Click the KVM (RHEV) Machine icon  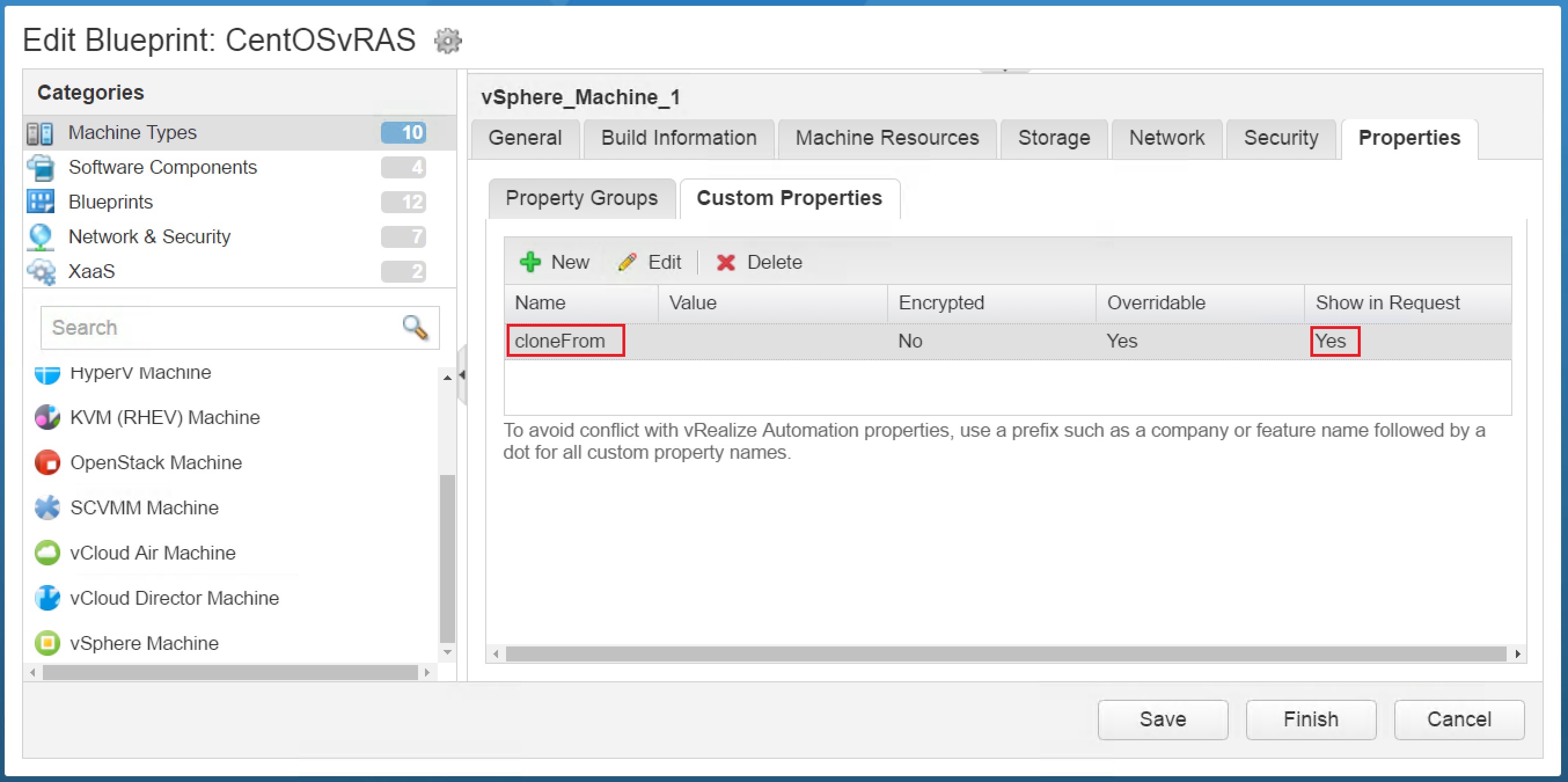point(47,417)
